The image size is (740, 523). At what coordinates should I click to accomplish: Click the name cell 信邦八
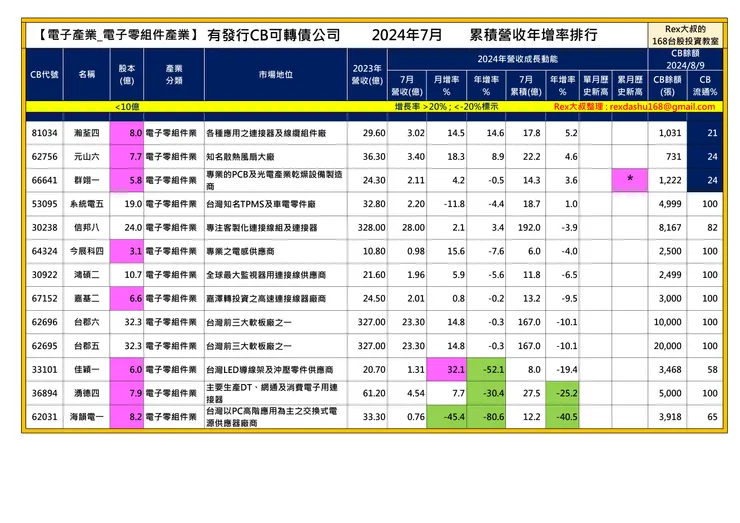point(87,228)
